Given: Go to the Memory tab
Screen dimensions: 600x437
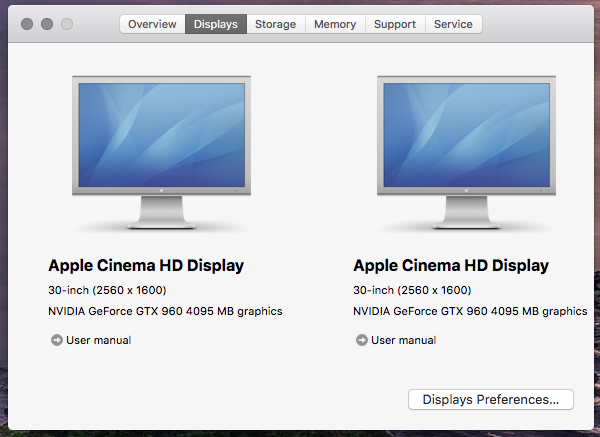Looking at the screenshot, I should 335,24.
